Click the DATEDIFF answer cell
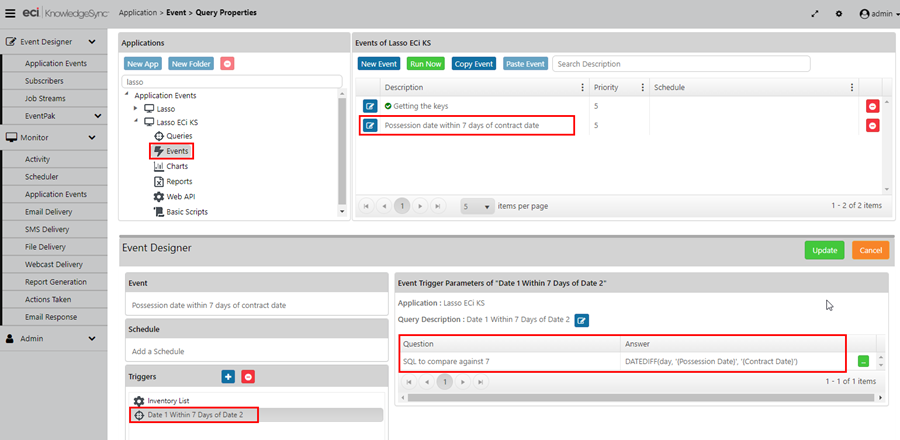Viewport: 900px width, 440px height. (734, 361)
